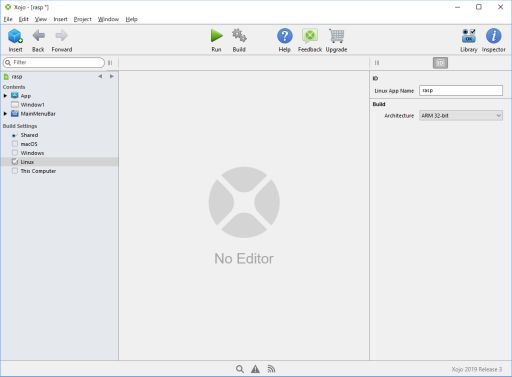Build the project with gears icon

(x=239, y=36)
